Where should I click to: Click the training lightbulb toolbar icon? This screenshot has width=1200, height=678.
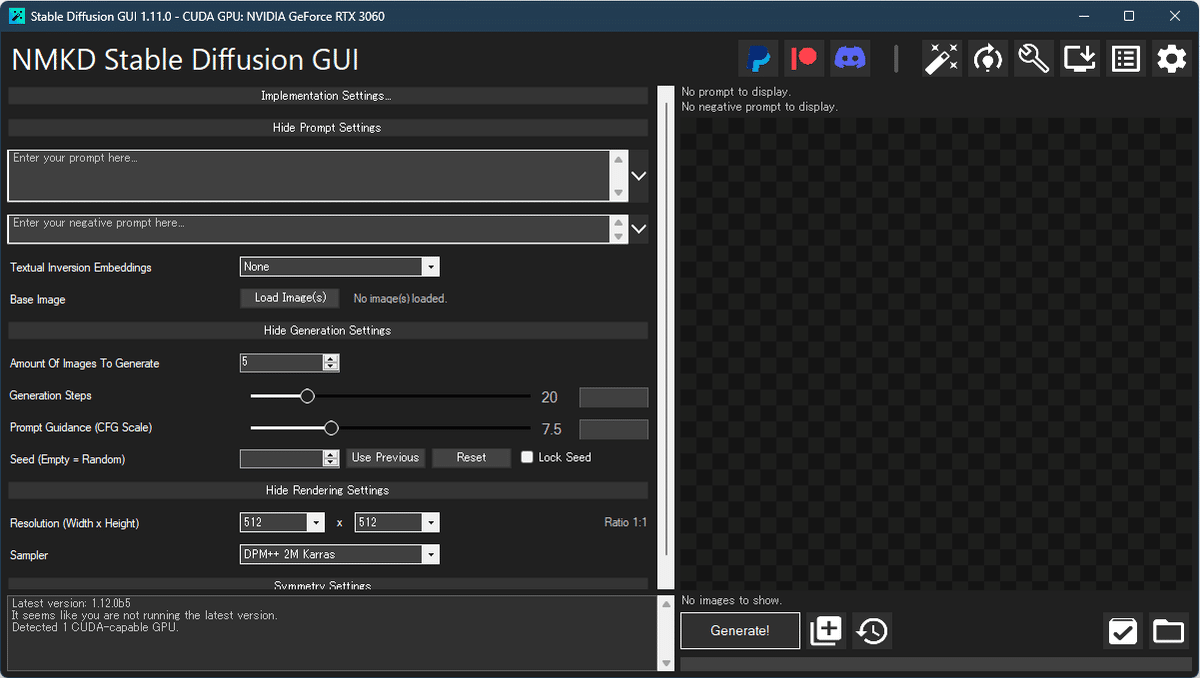[987, 58]
